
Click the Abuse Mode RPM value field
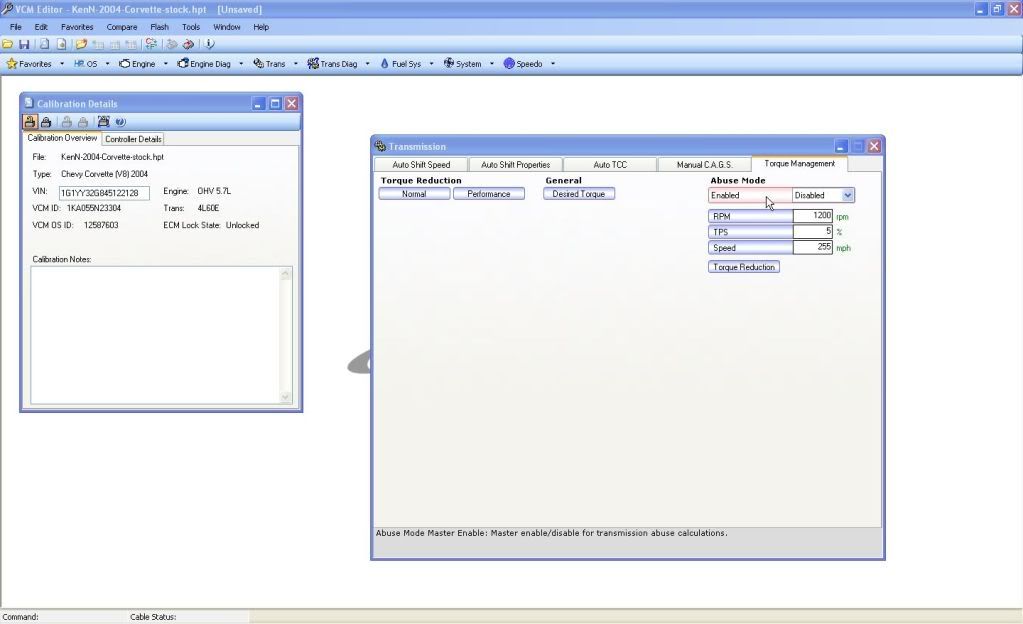click(812, 216)
